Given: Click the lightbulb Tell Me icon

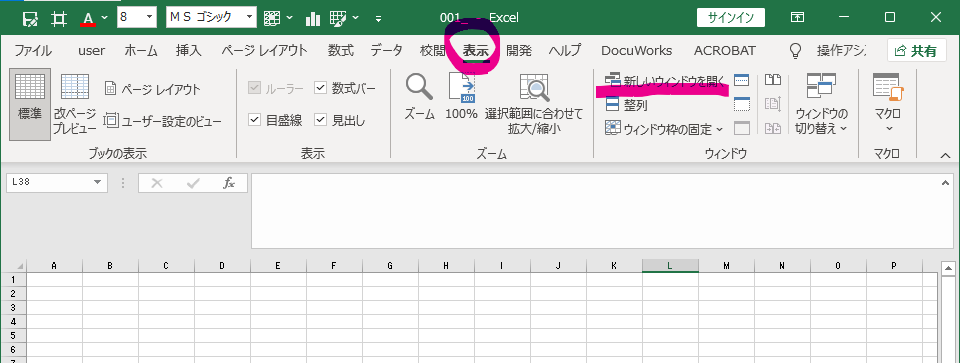Looking at the screenshot, I should (x=795, y=51).
